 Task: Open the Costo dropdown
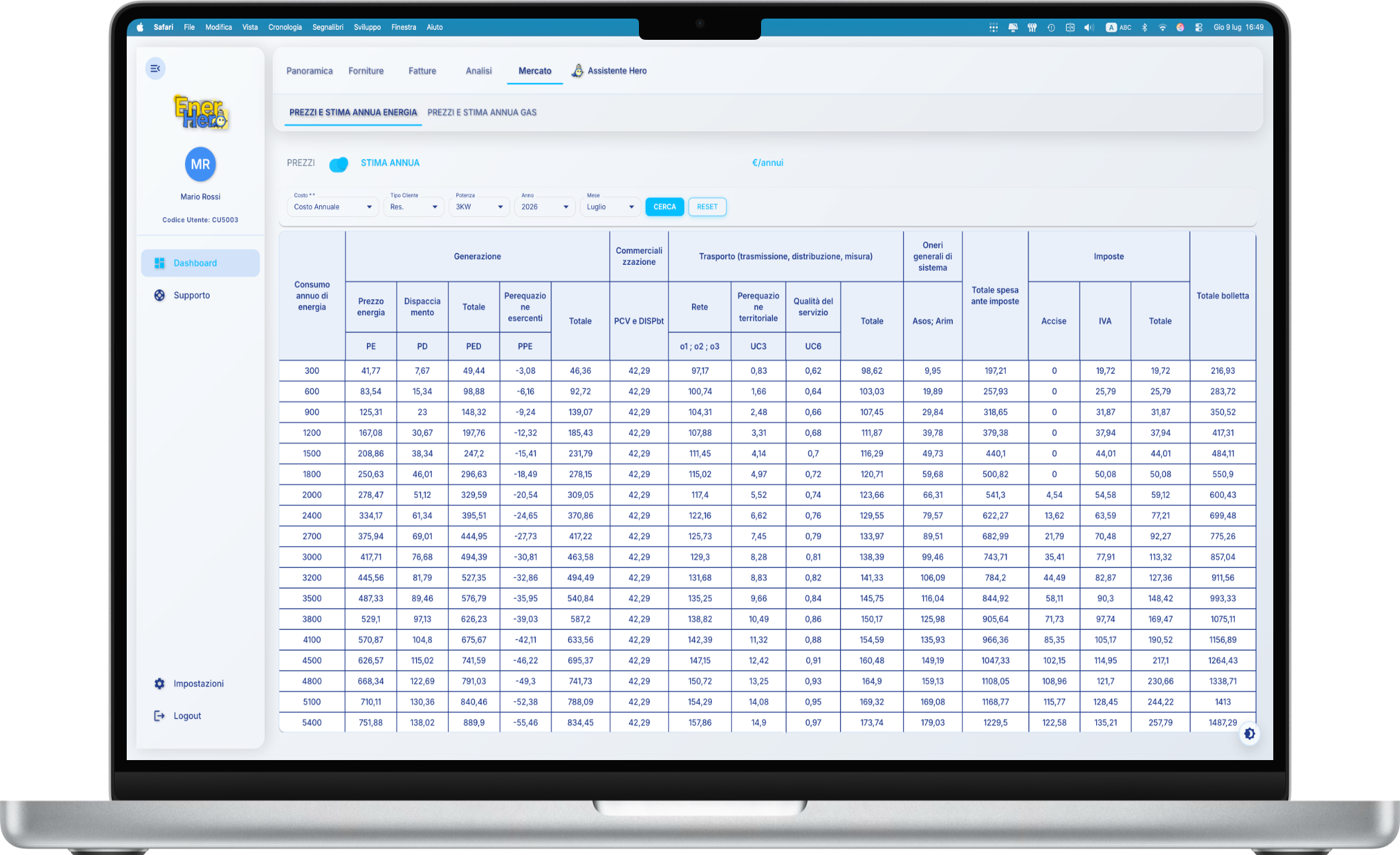click(x=334, y=207)
